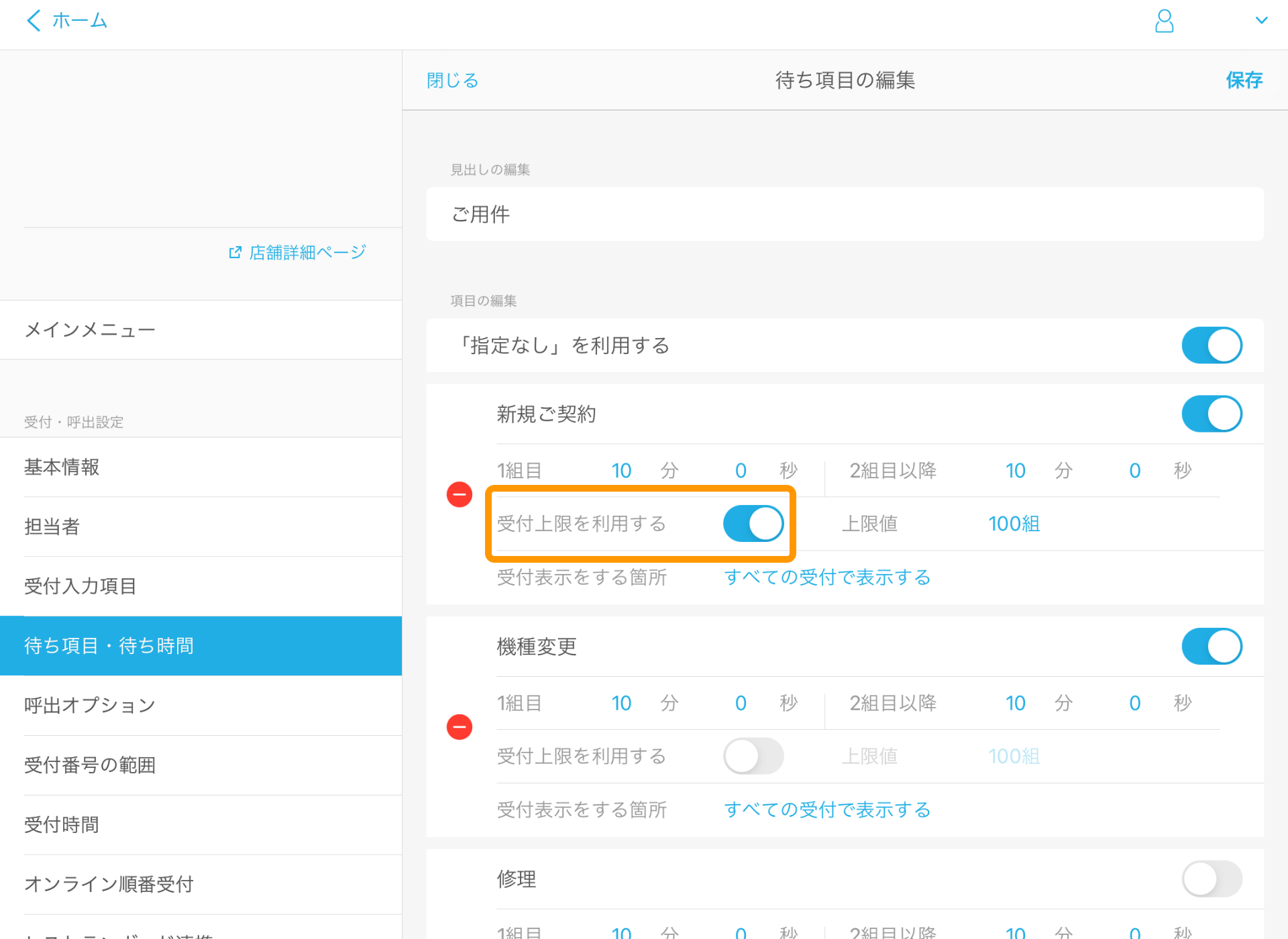This screenshot has height=939, width=1288.
Task: Enable the 修理 item switch
Action: 1212,879
